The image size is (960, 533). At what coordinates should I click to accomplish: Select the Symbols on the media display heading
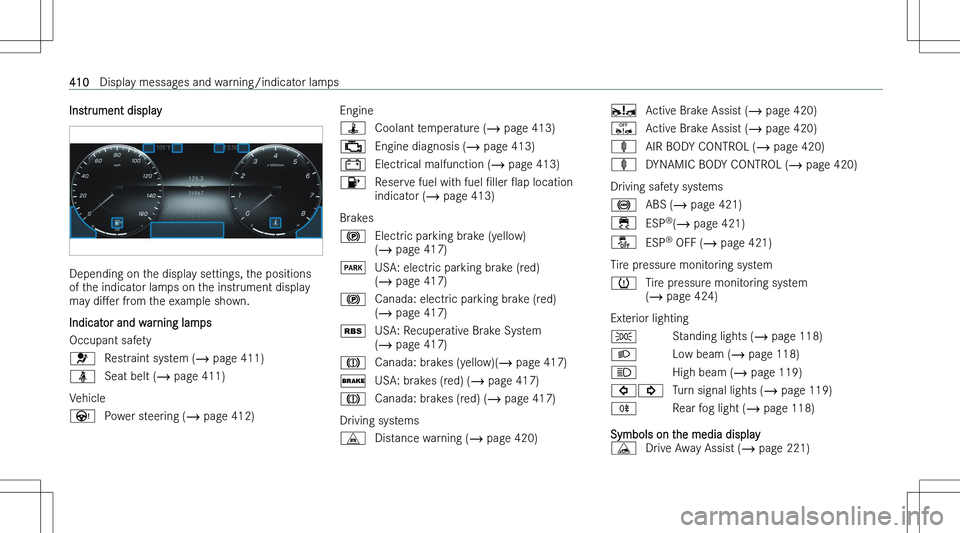[685, 434]
